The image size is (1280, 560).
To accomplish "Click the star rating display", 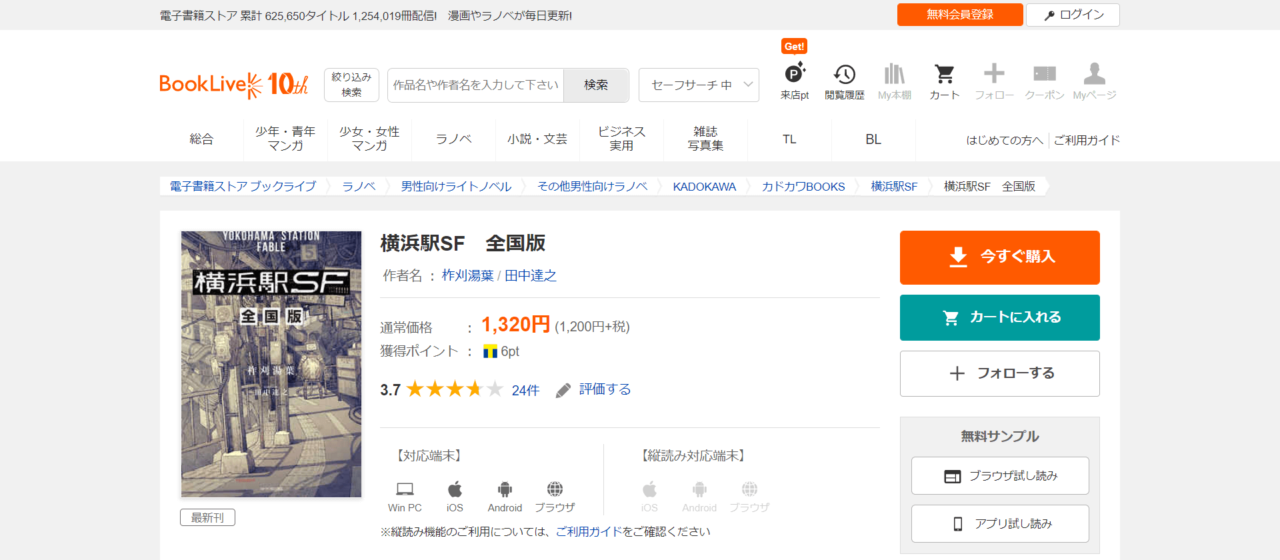I will tap(454, 390).
